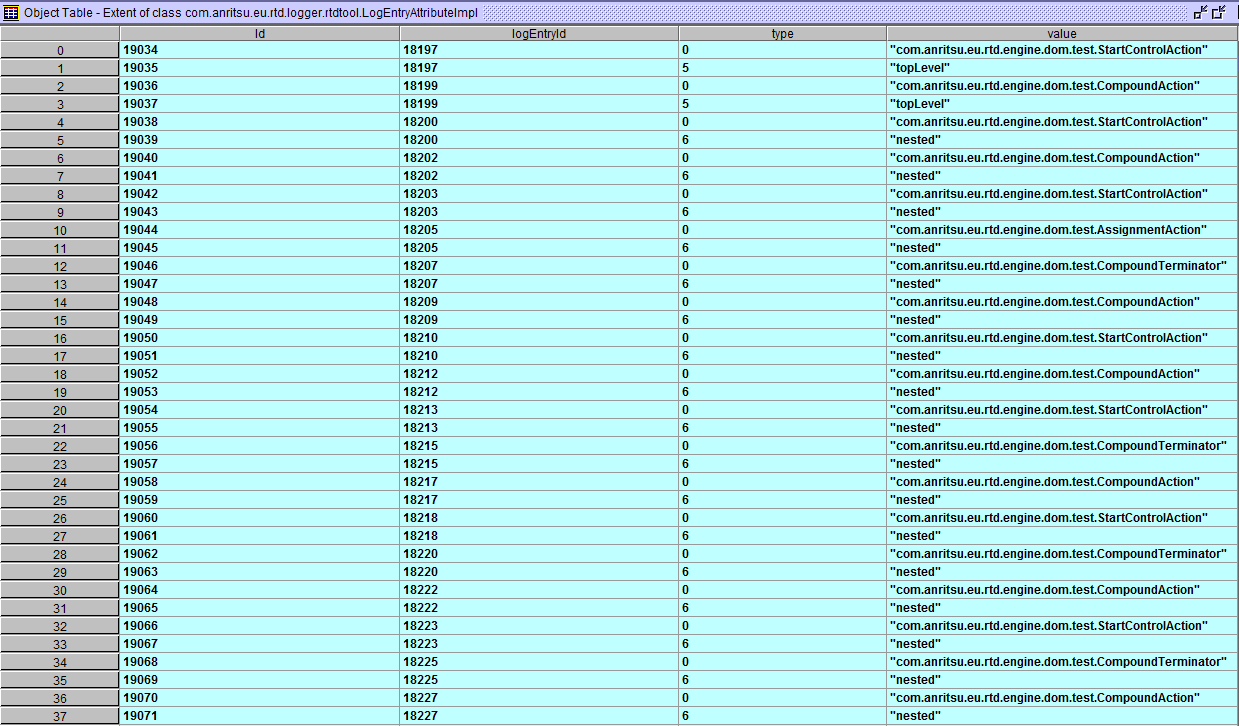
Task: Click logEntryId 18213 in row 21
Action: tap(539, 428)
